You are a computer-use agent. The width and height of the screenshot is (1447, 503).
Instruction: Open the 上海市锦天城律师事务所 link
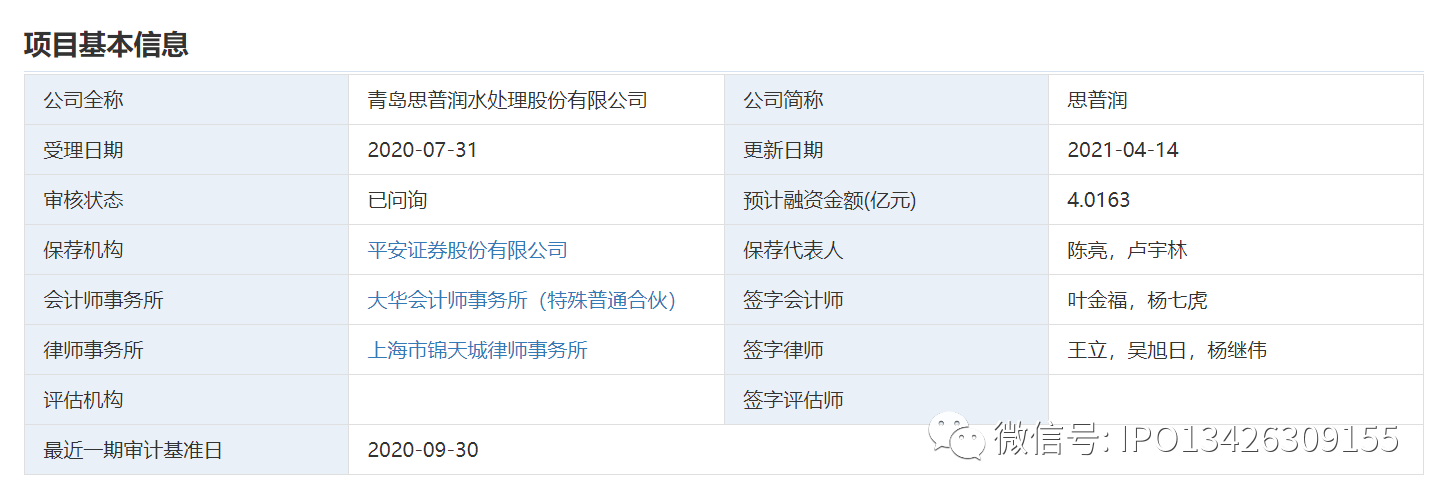(477, 350)
